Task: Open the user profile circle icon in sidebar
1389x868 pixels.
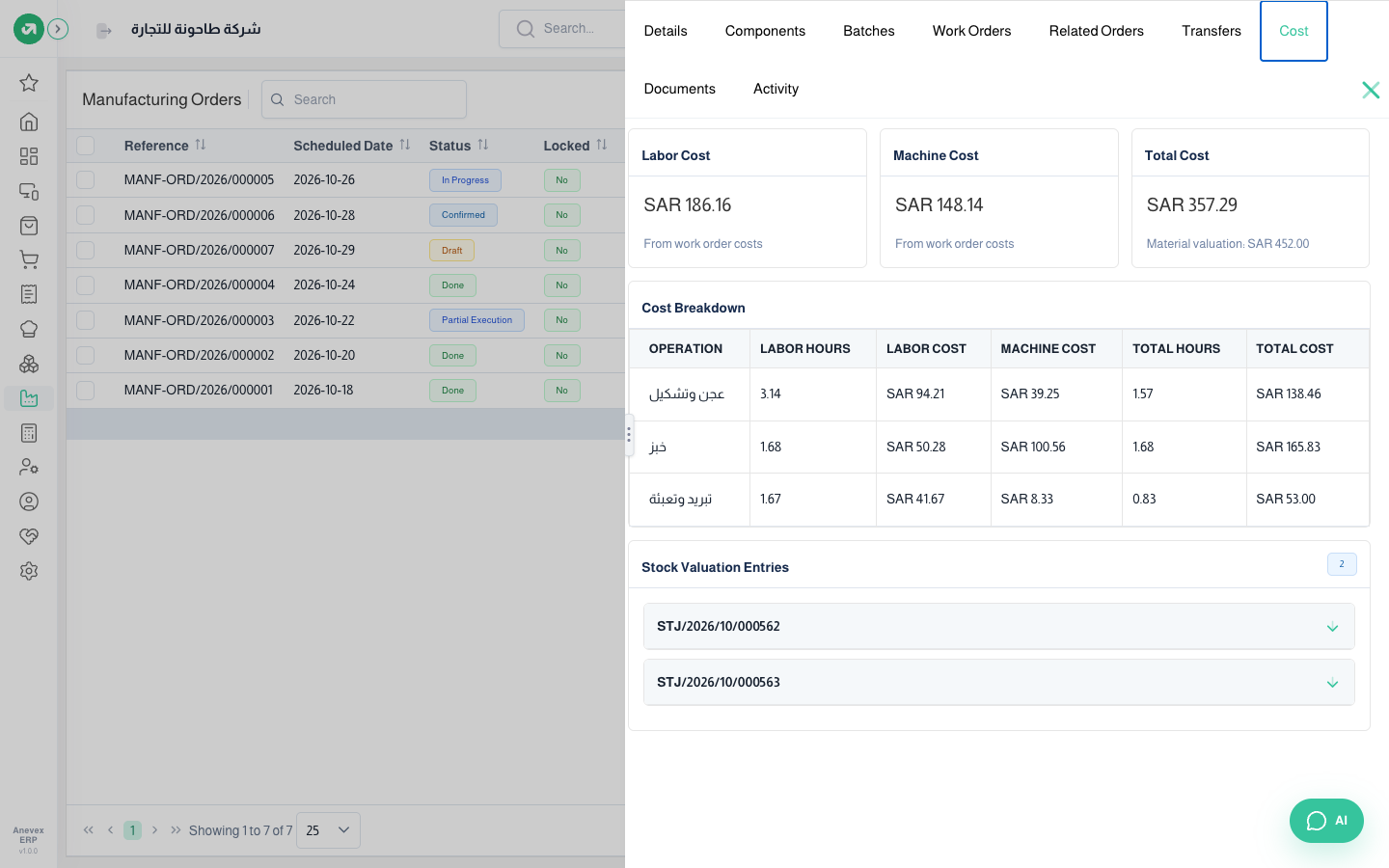Action: coord(29,502)
